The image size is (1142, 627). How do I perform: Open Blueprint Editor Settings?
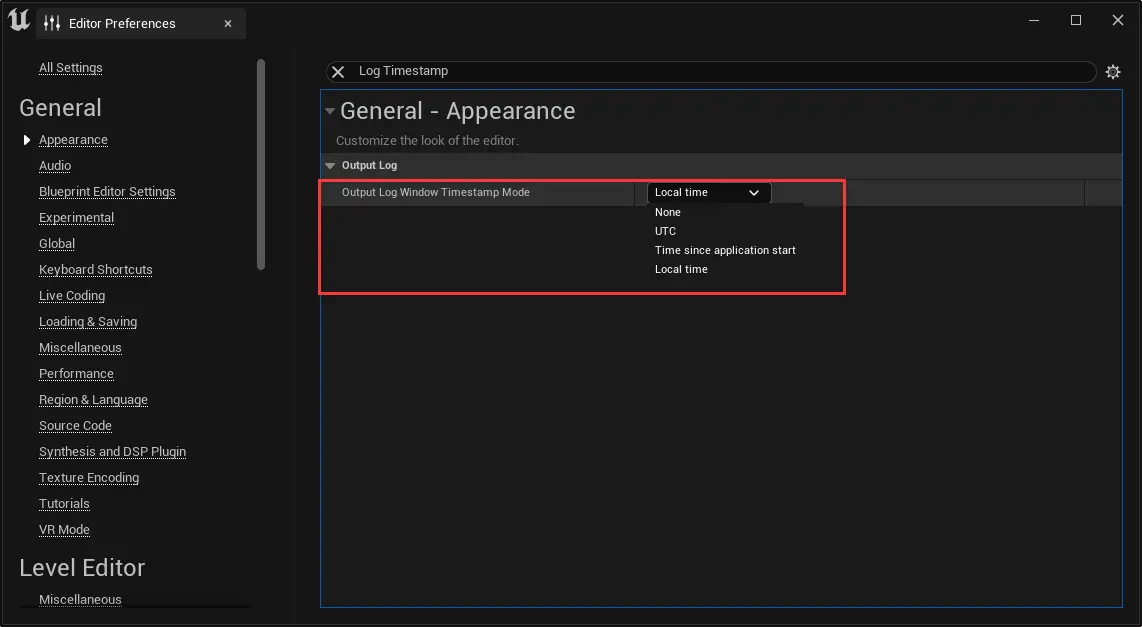coord(107,192)
